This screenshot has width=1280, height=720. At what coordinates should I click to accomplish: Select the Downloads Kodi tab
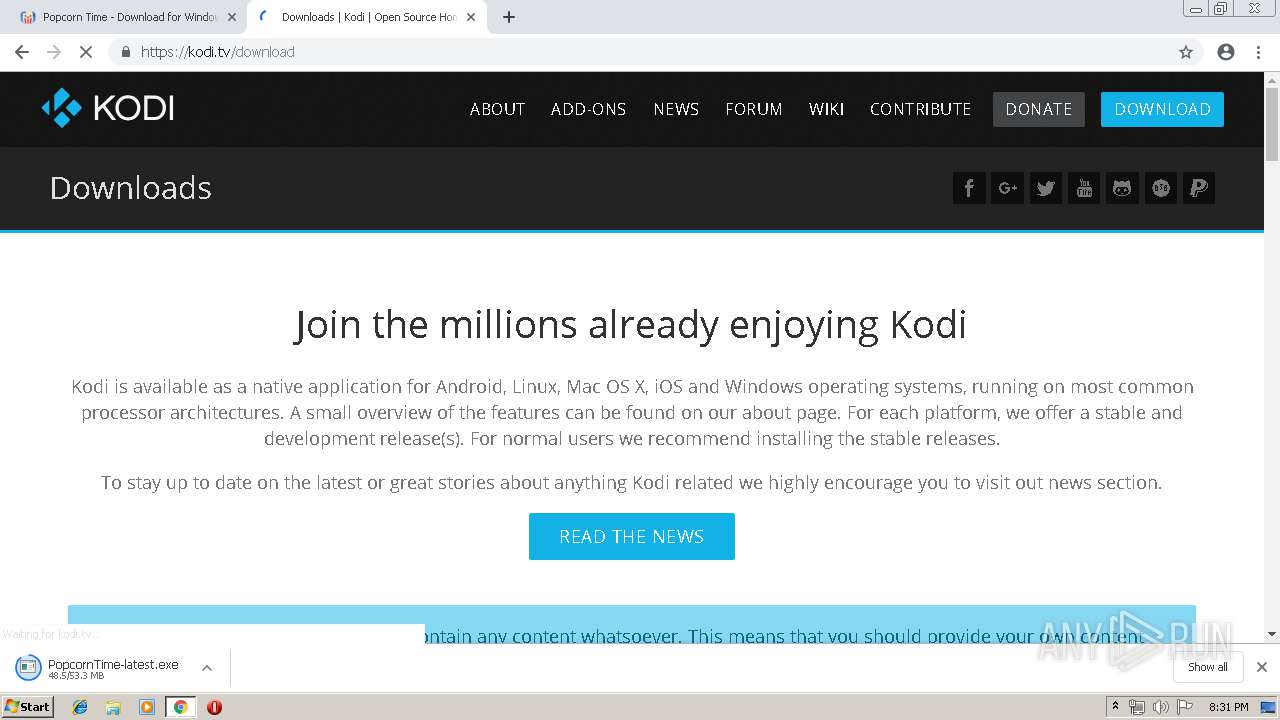coord(365,17)
